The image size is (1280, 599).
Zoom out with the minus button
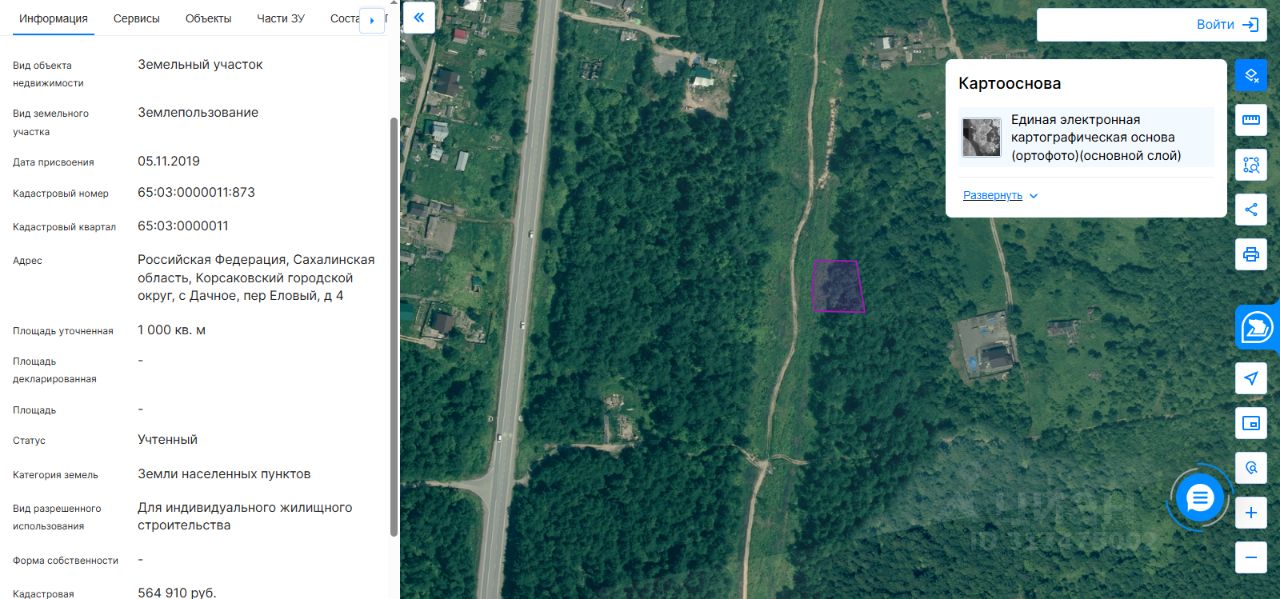1250,557
